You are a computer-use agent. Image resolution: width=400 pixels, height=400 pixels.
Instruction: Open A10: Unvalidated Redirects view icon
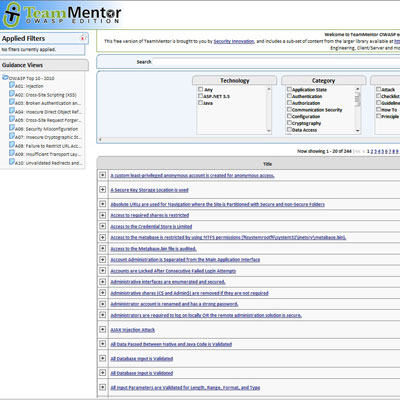click(12, 162)
